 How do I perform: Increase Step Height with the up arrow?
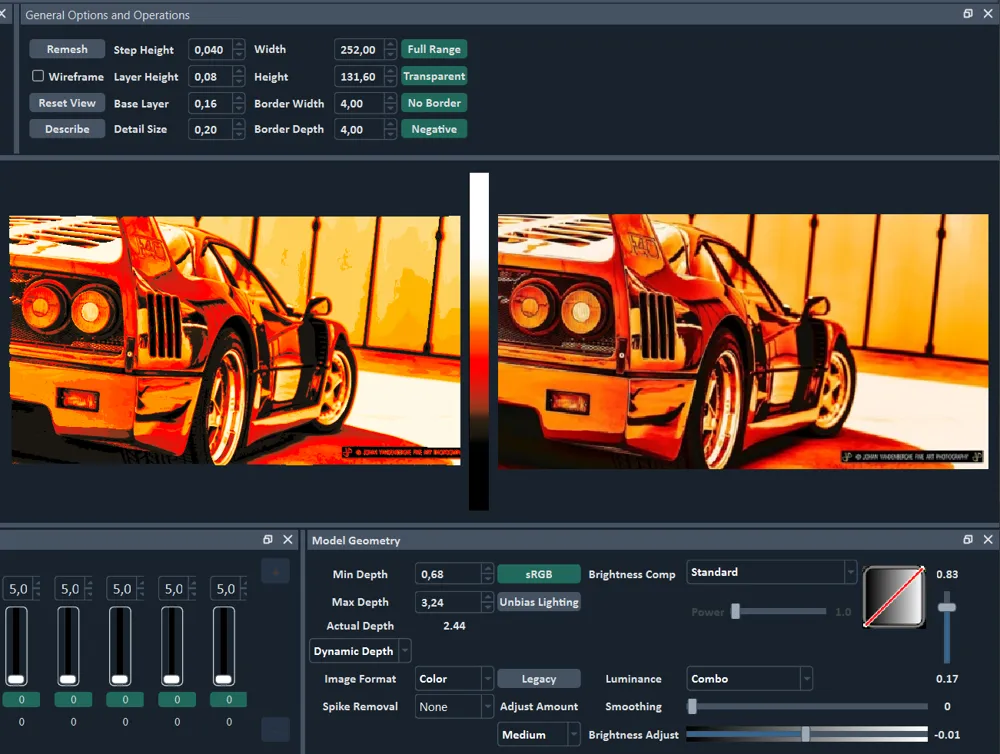[238, 45]
